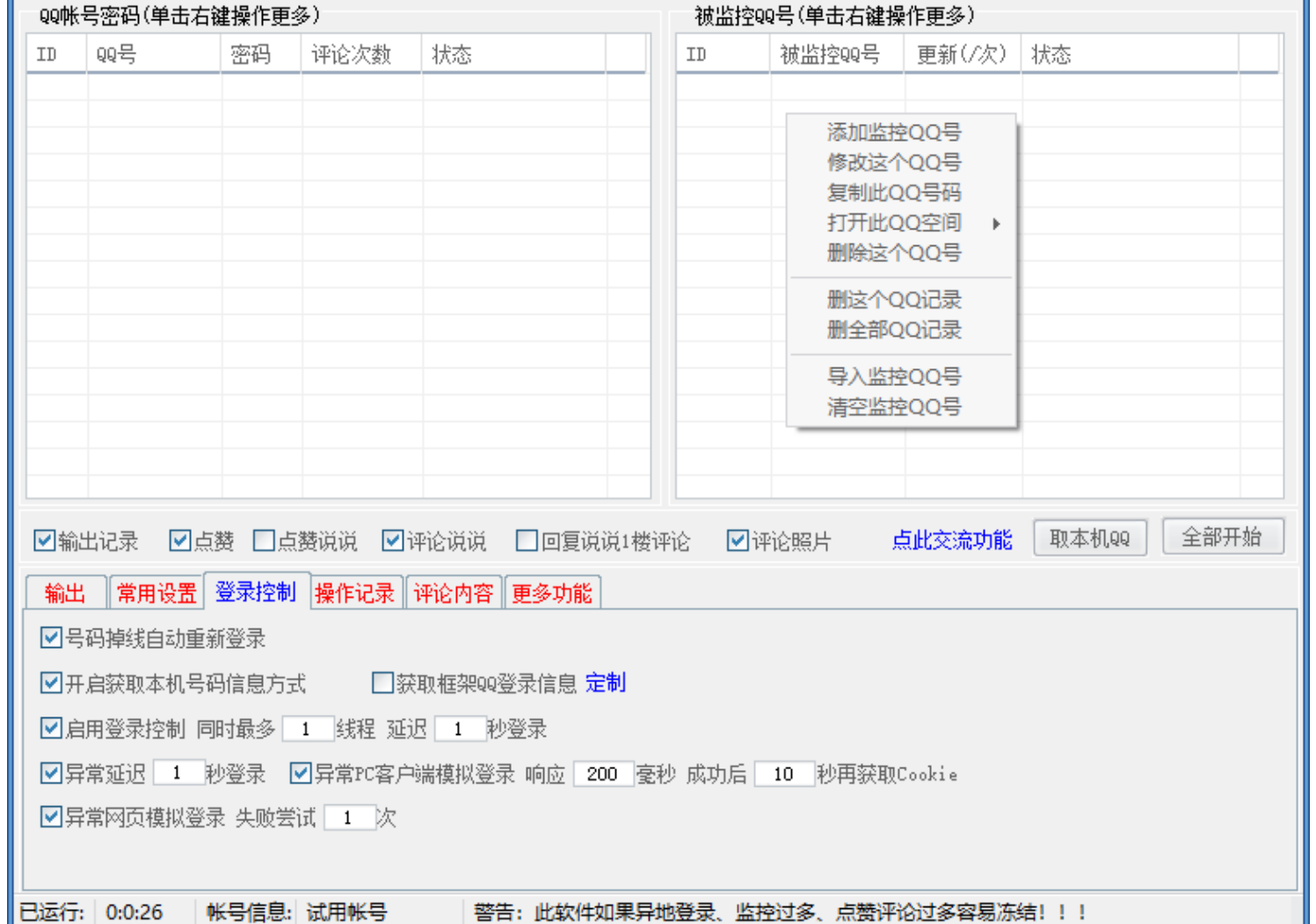Click the 响应 milliseconds field
The width and height of the screenshot is (1316, 924).
click(603, 774)
